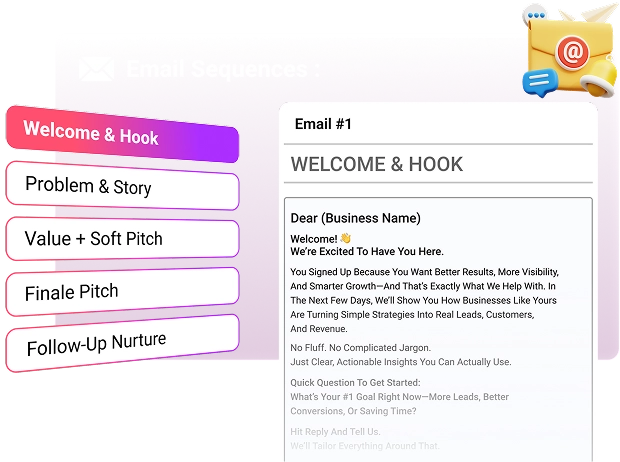Switch to the Problem & Story tab
620x462 pixels.
(x=120, y=187)
